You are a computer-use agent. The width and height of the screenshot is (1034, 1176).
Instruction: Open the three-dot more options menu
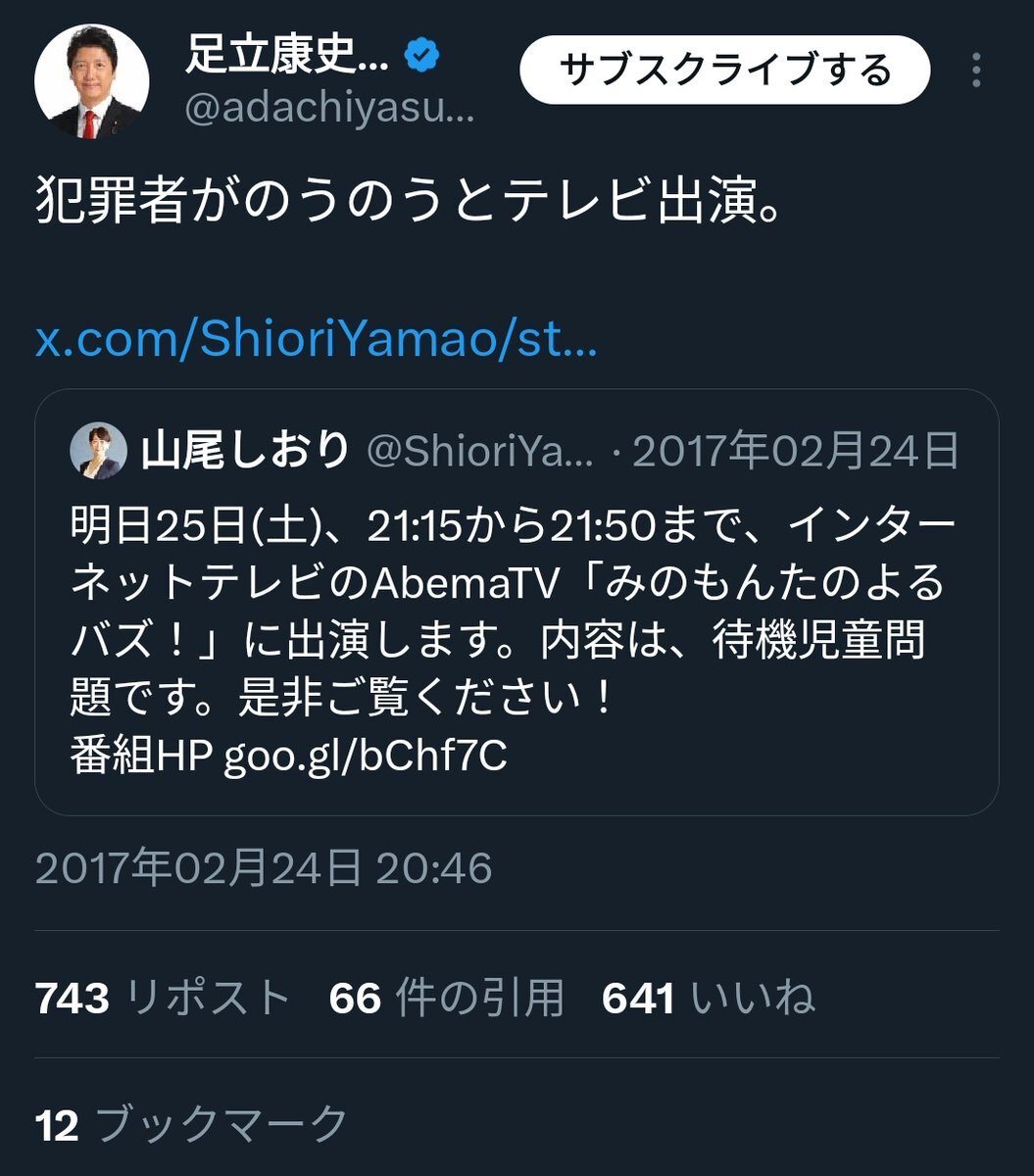coord(975,70)
